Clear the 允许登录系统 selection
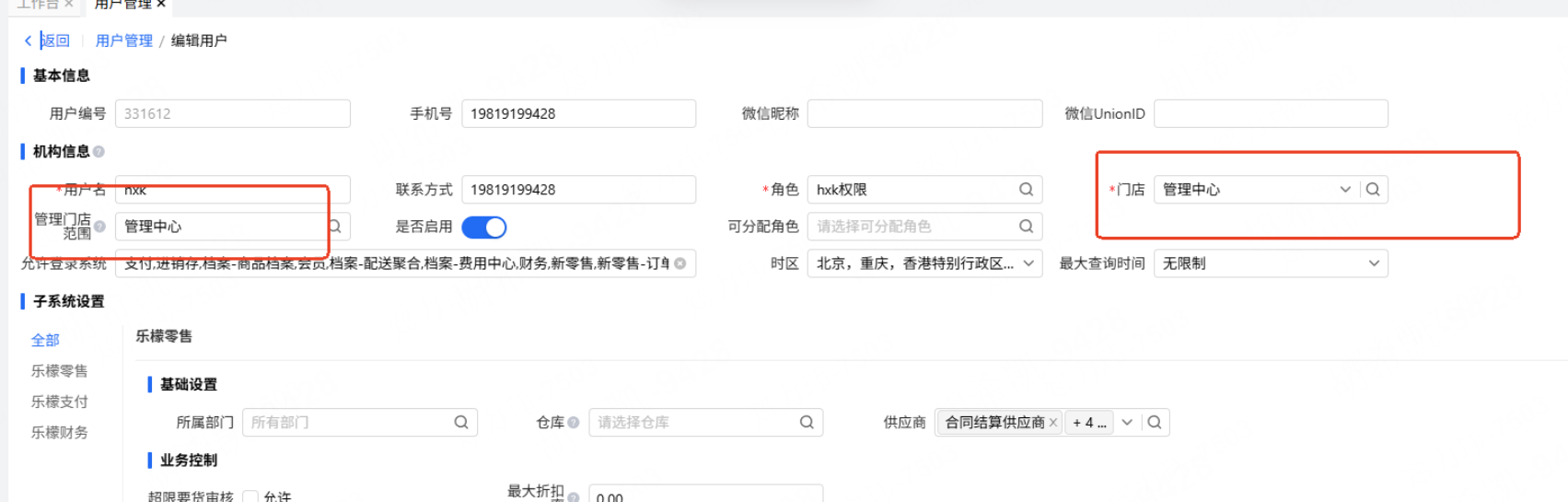Viewport: 1568px width, 502px height. coord(679,263)
